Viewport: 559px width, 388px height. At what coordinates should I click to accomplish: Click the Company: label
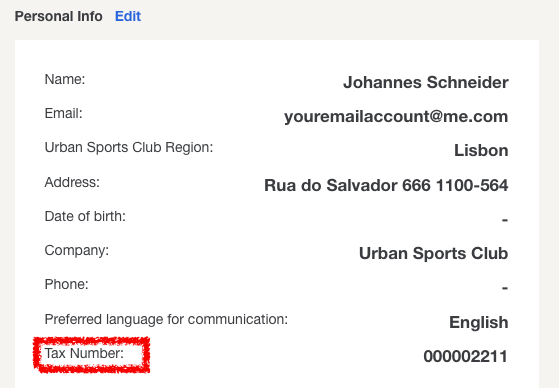click(77, 250)
